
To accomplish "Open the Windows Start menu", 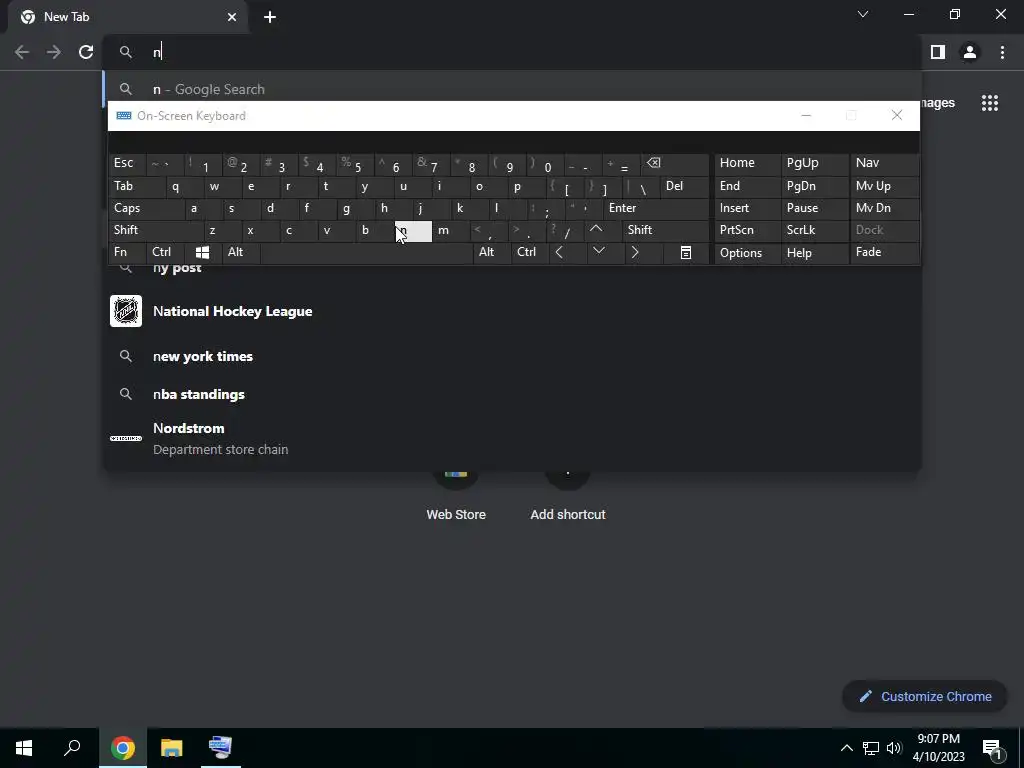I will coord(24,748).
